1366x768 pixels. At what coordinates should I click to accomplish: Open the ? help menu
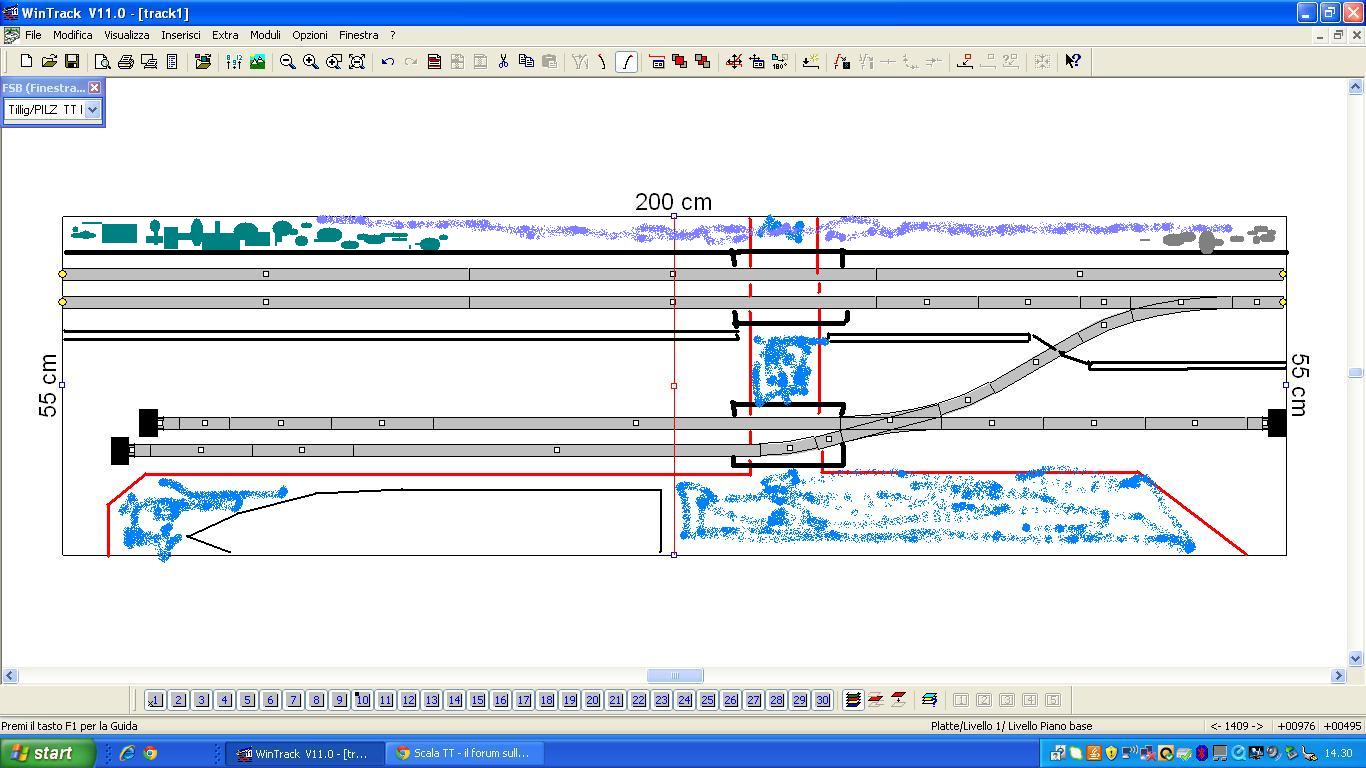393,35
